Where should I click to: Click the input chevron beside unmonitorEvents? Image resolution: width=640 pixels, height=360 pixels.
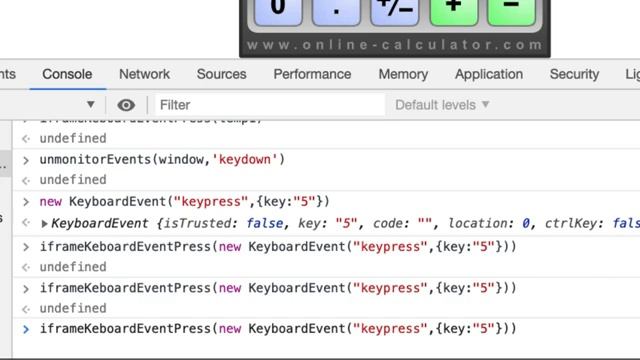tap(26, 160)
